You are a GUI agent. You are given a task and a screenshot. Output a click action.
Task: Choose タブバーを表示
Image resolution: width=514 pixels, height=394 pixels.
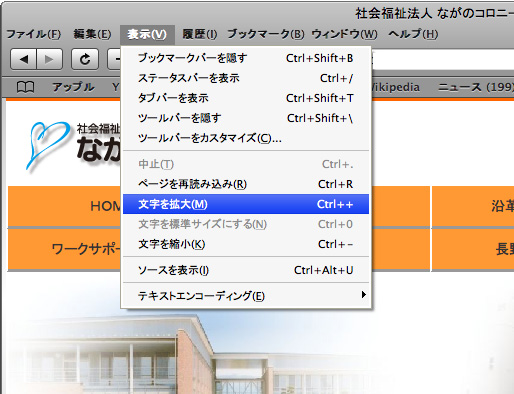click(246, 98)
